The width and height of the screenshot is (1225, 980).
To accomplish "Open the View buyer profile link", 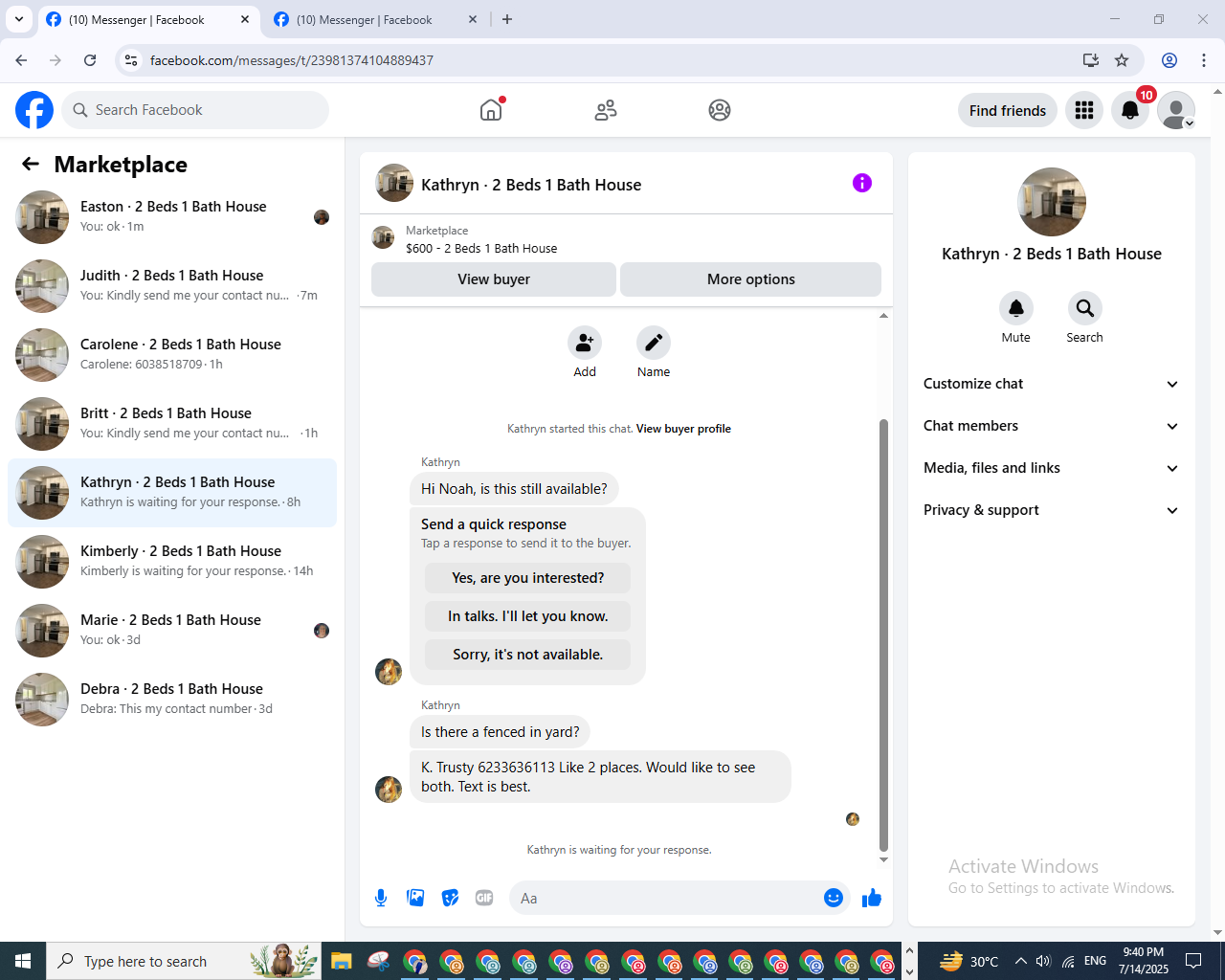I will (683, 429).
